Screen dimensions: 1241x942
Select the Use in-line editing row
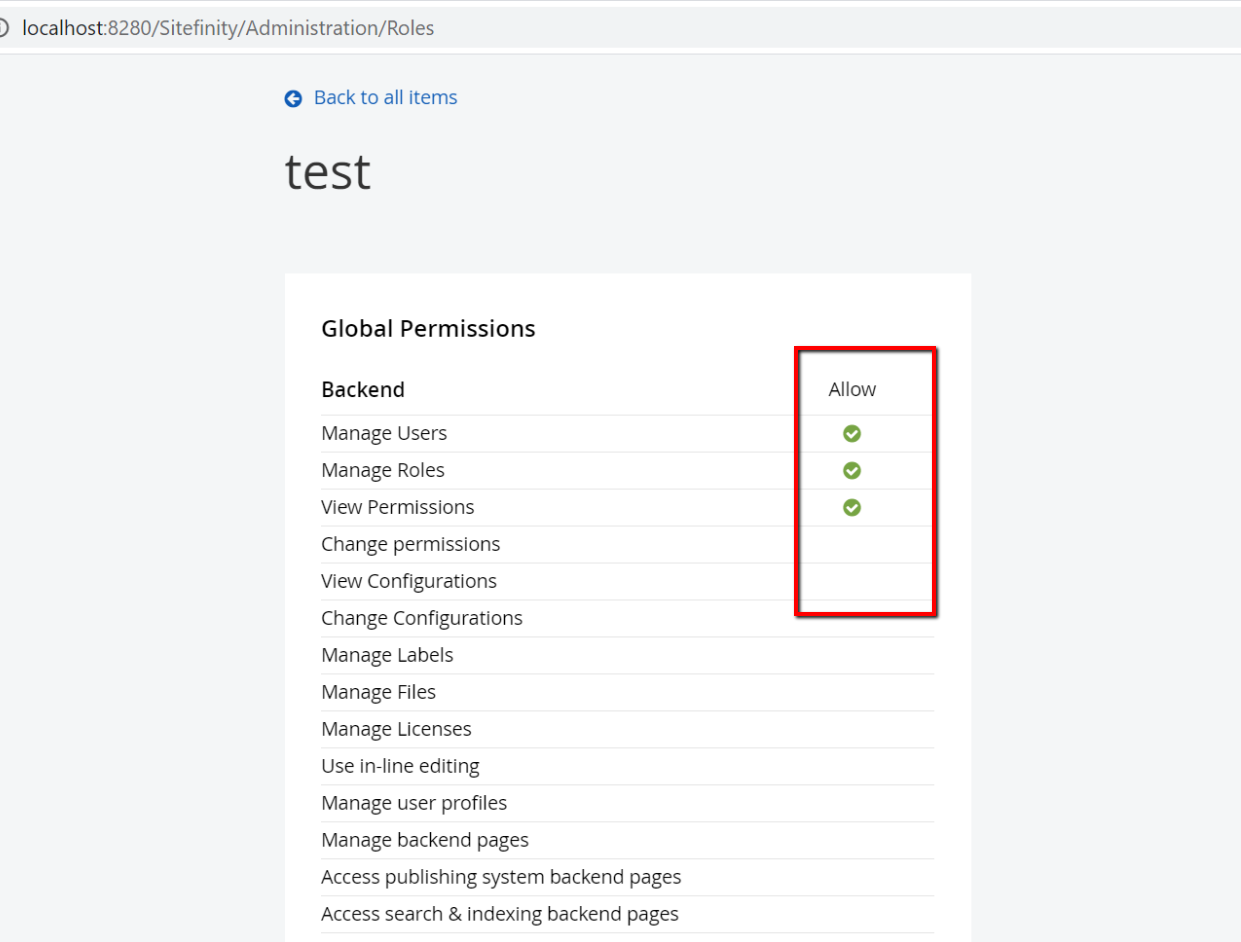coord(627,766)
